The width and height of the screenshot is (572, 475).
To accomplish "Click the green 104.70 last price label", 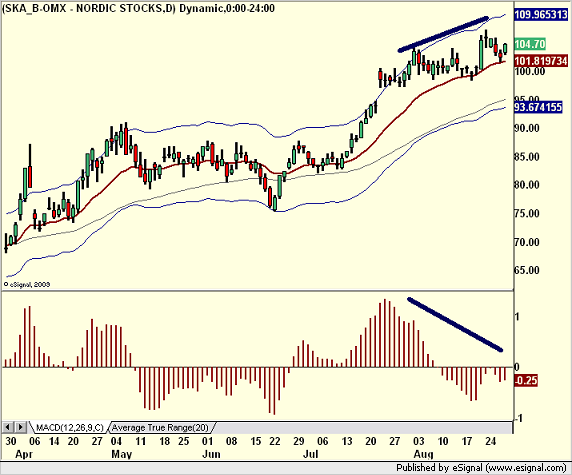I will [530, 44].
